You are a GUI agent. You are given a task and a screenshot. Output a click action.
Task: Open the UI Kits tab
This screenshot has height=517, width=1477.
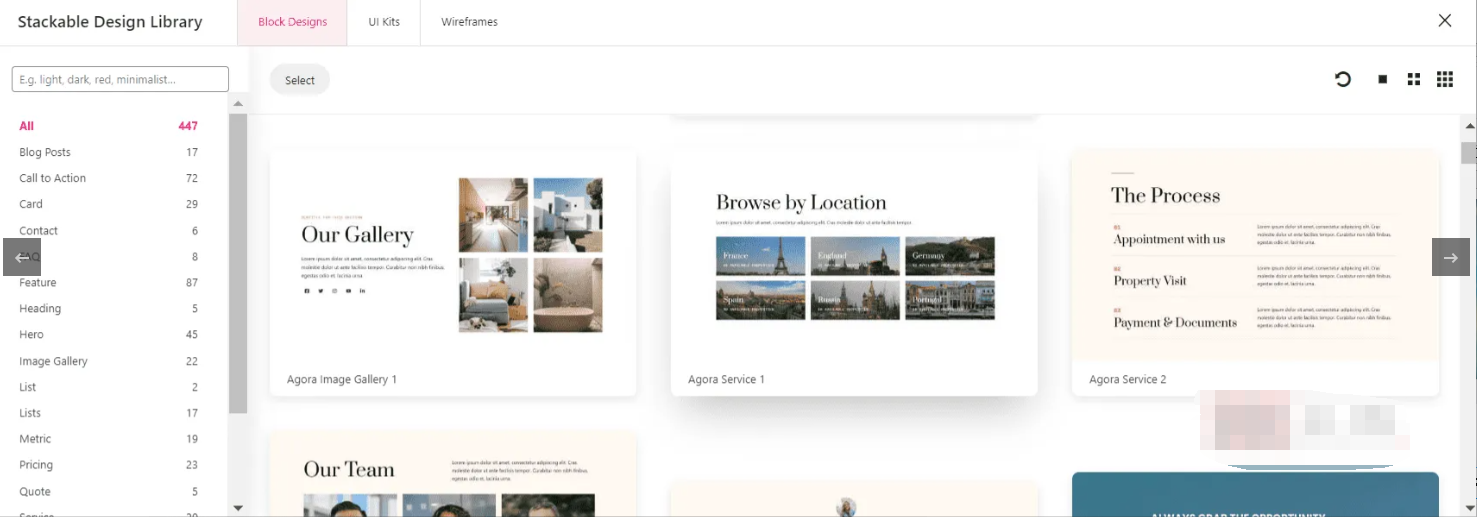click(384, 22)
